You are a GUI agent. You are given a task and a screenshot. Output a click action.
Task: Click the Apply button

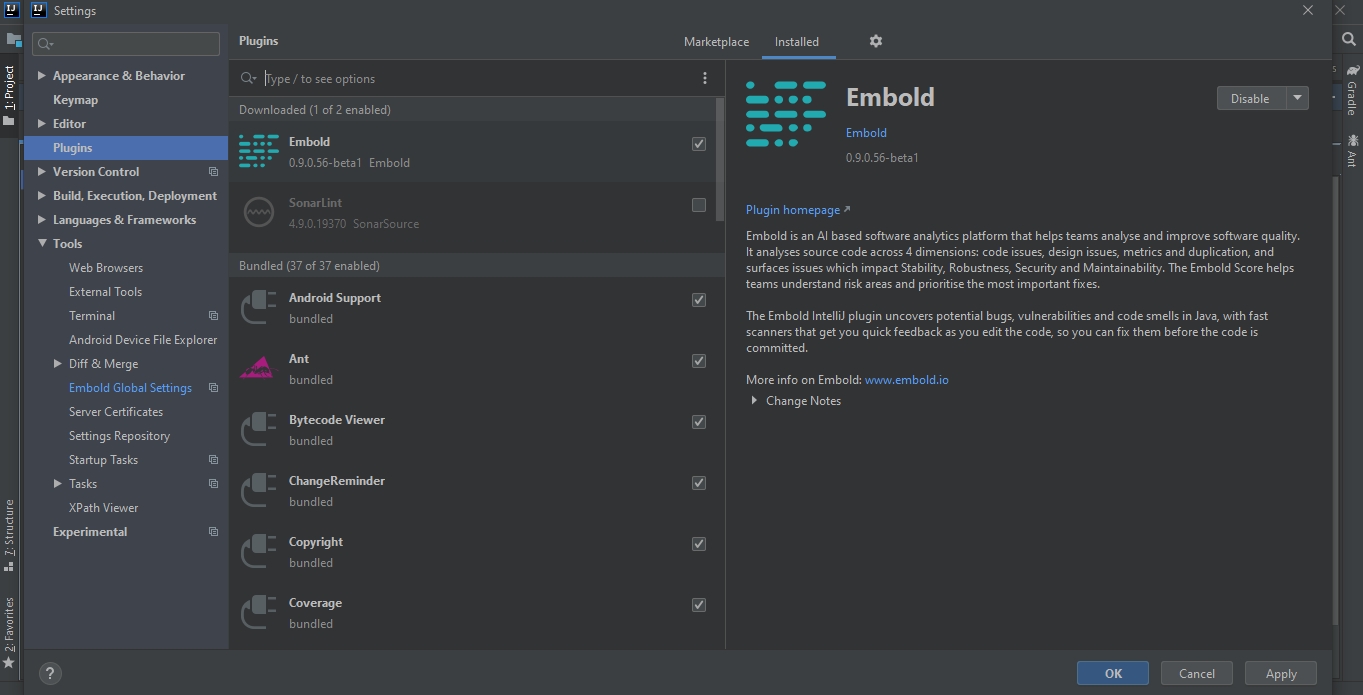1281,673
